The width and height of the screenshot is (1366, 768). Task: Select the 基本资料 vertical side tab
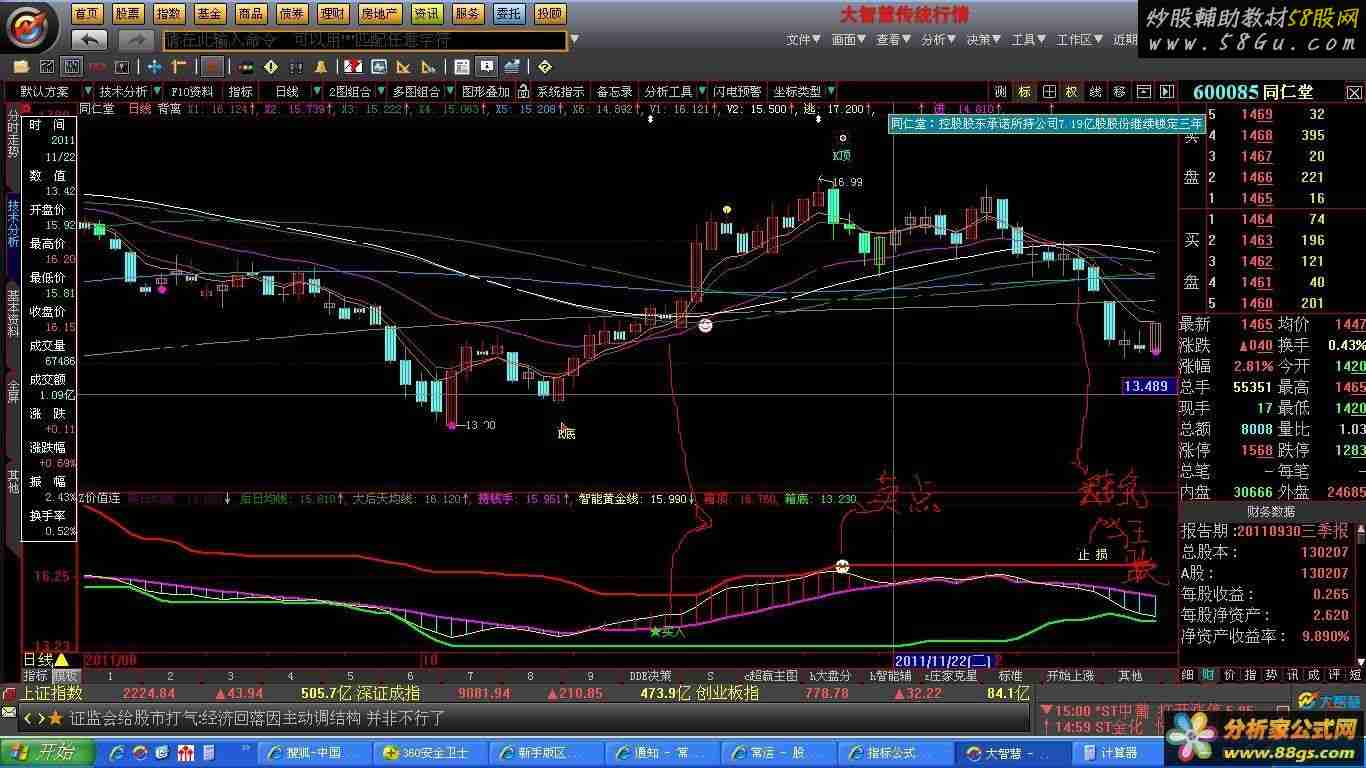pyautogui.click(x=13, y=313)
